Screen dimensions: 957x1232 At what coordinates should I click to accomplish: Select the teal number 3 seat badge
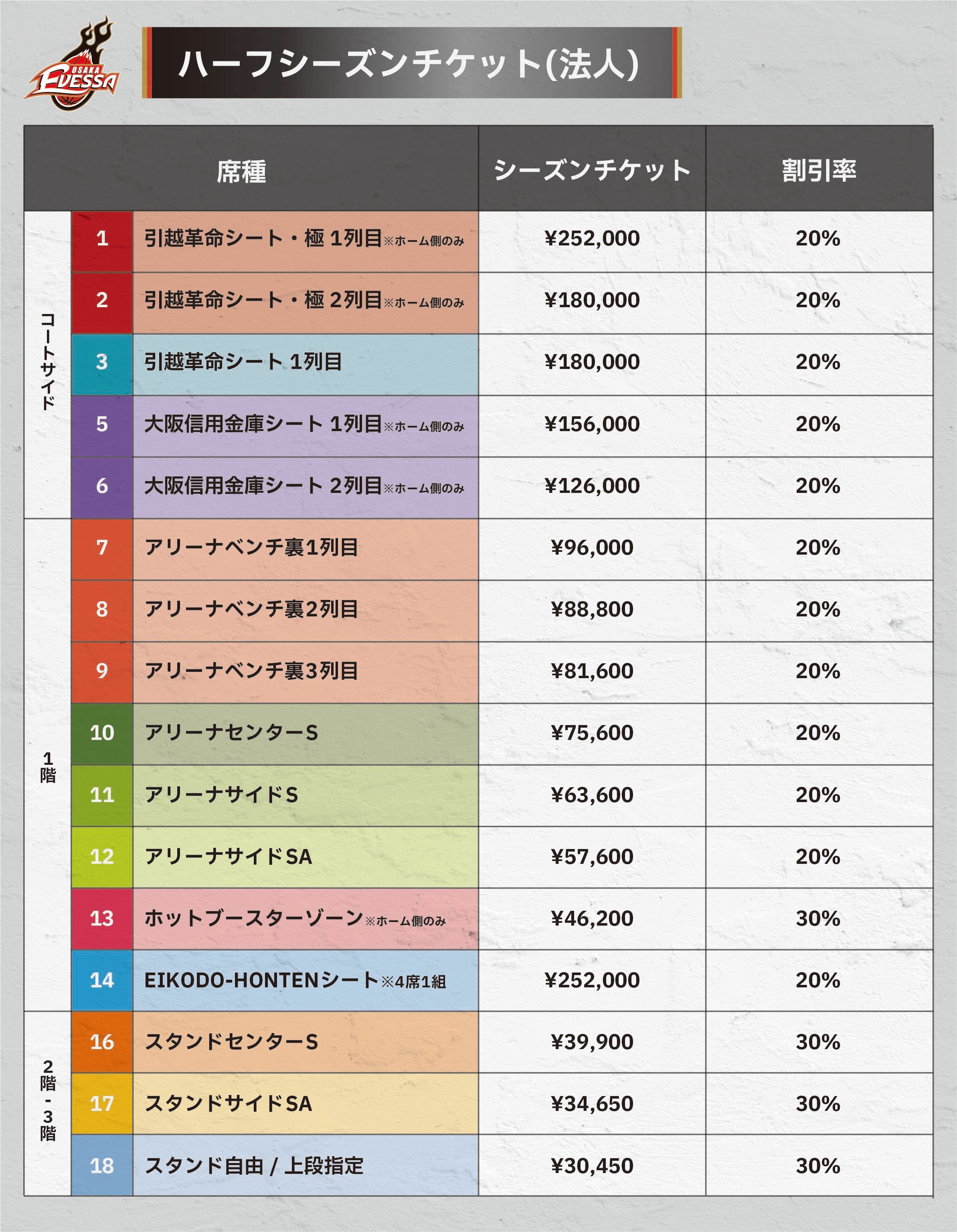[x=102, y=363]
